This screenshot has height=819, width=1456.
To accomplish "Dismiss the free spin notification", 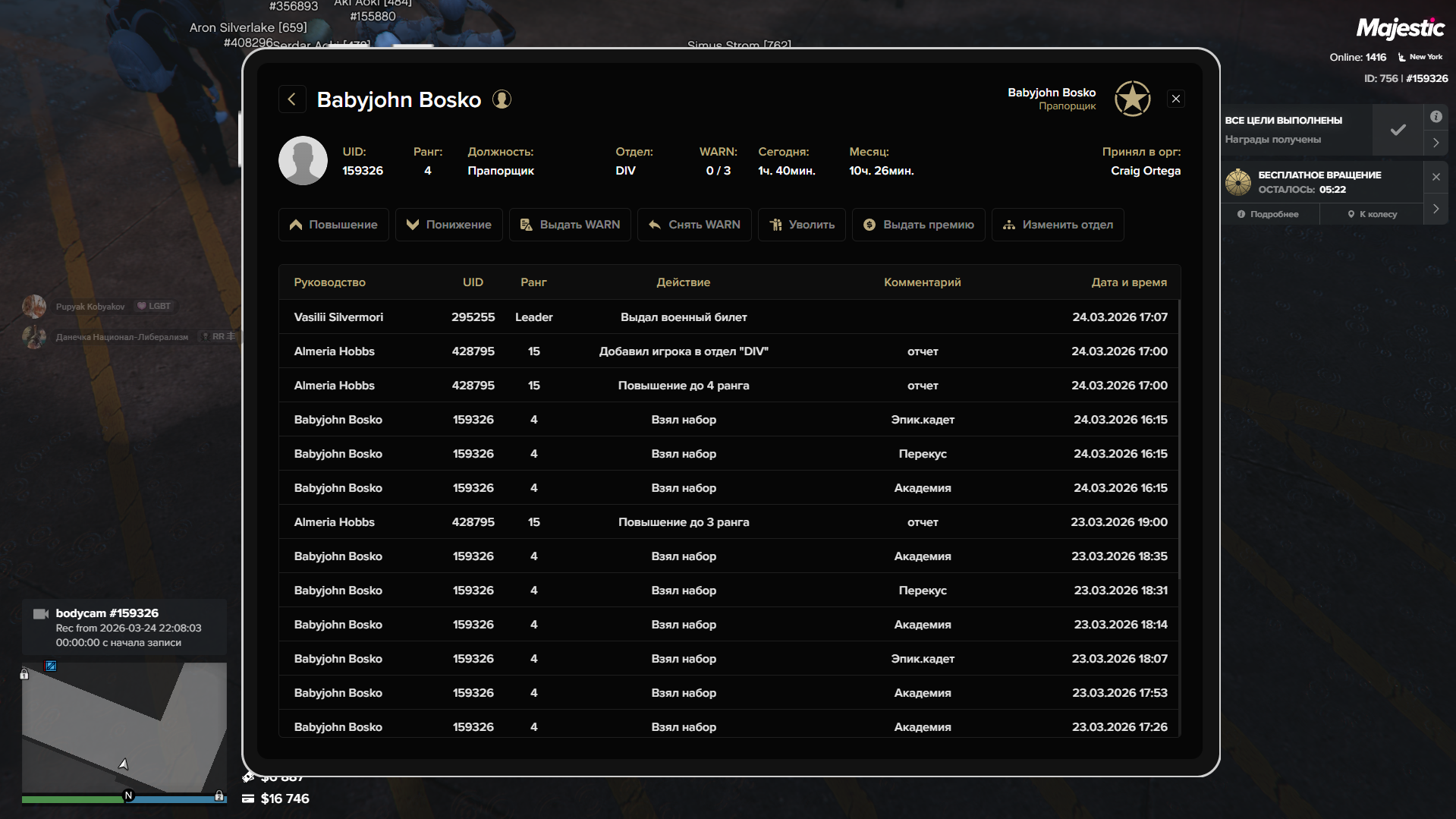I will click(1436, 177).
